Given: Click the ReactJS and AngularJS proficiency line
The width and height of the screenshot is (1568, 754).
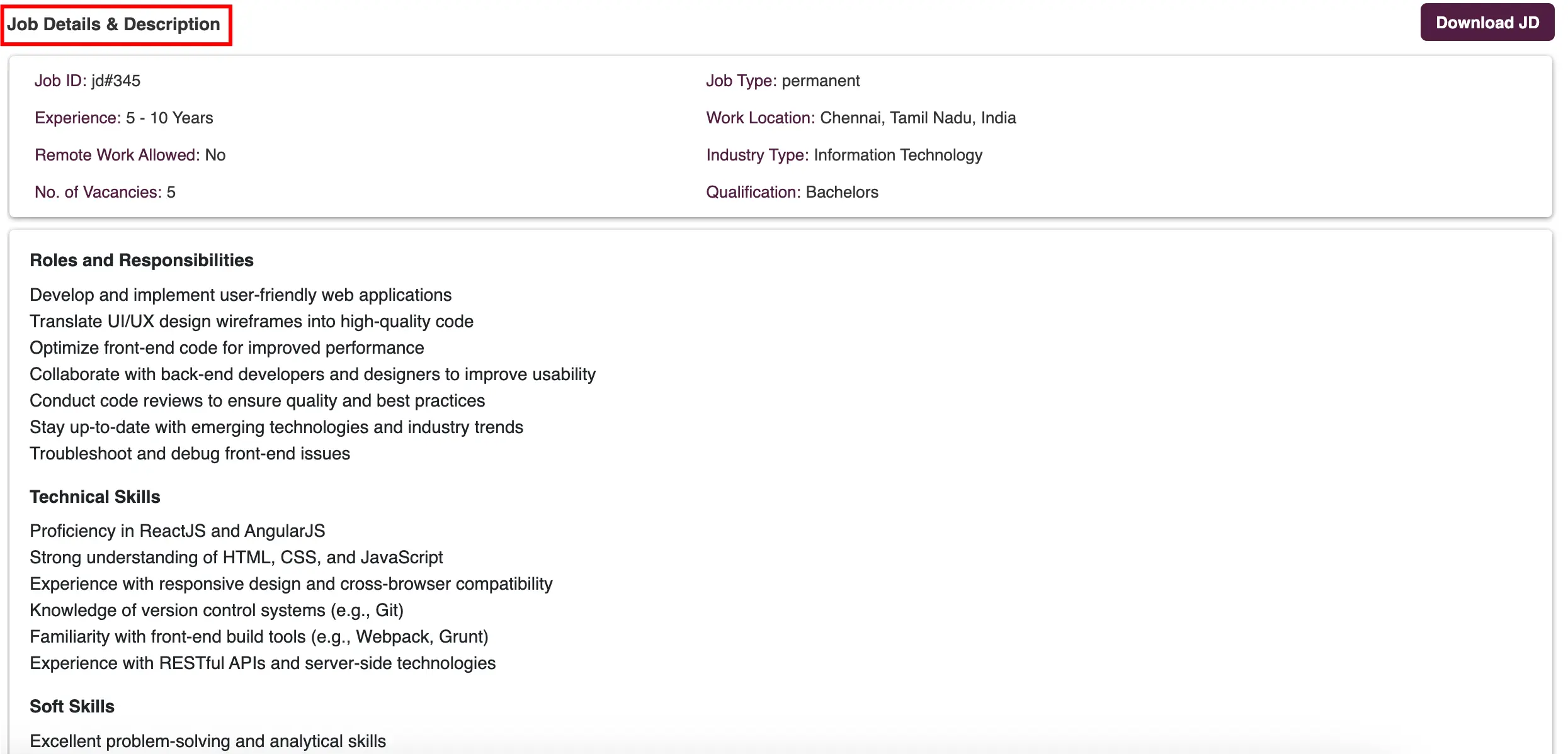Looking at the screenshot, I should pyautogui.click(x=178, y=531).
